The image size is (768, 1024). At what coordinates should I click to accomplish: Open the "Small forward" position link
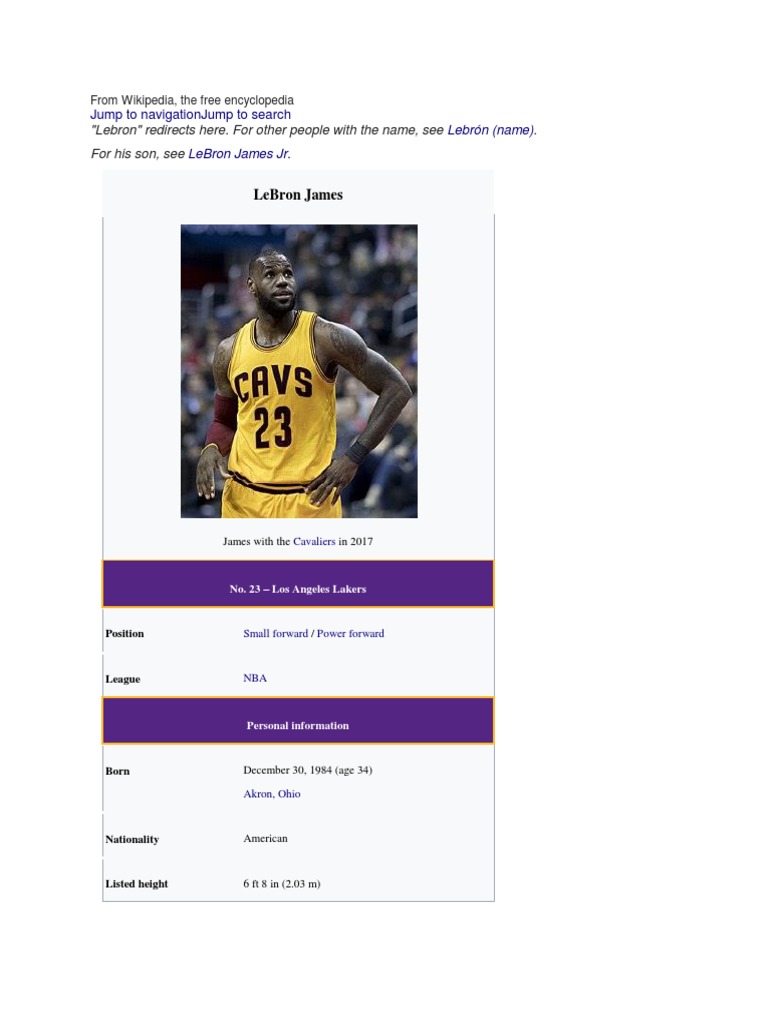coord(276,633)
